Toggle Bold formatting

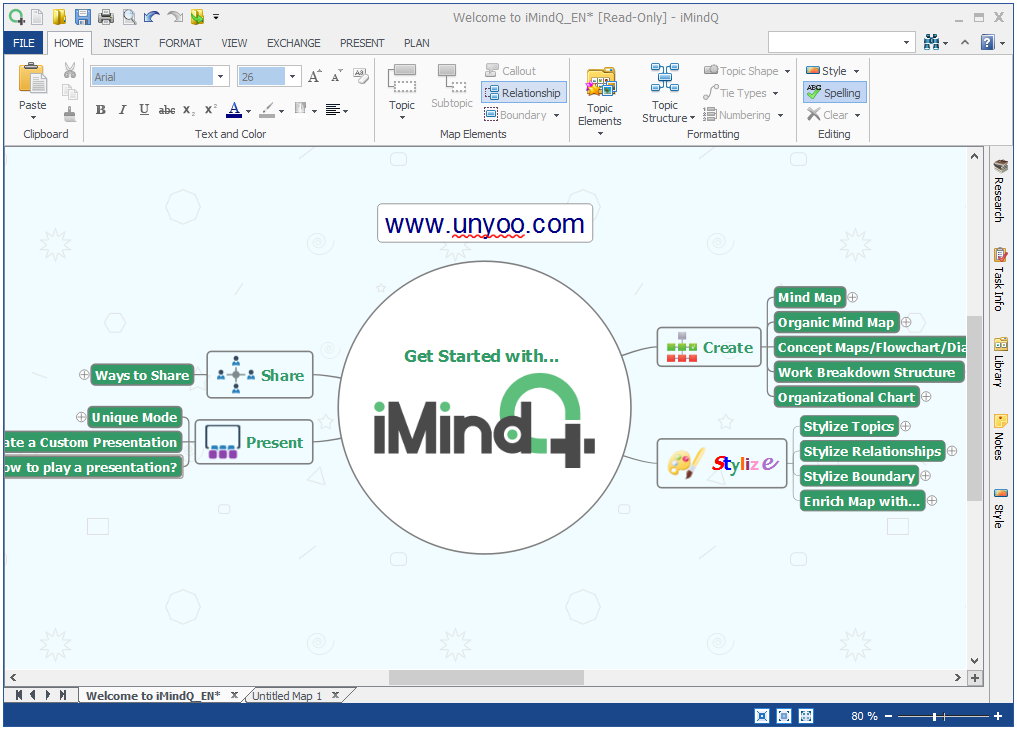point(101,110)
